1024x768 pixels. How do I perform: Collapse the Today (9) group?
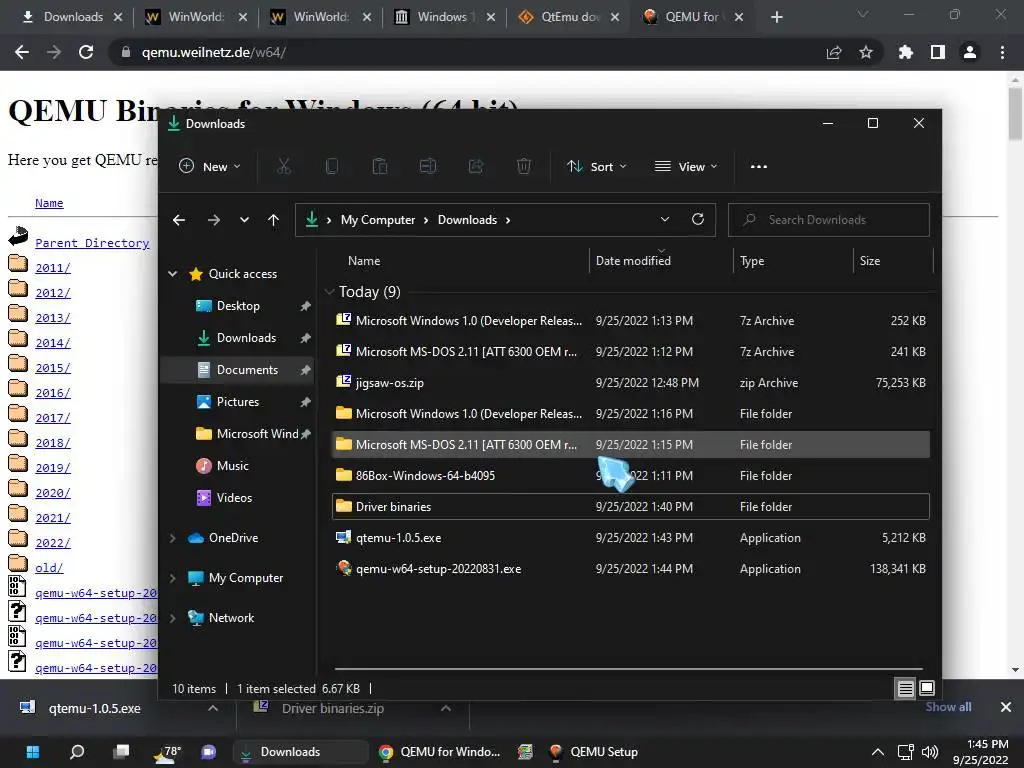[x=328, y=291]
